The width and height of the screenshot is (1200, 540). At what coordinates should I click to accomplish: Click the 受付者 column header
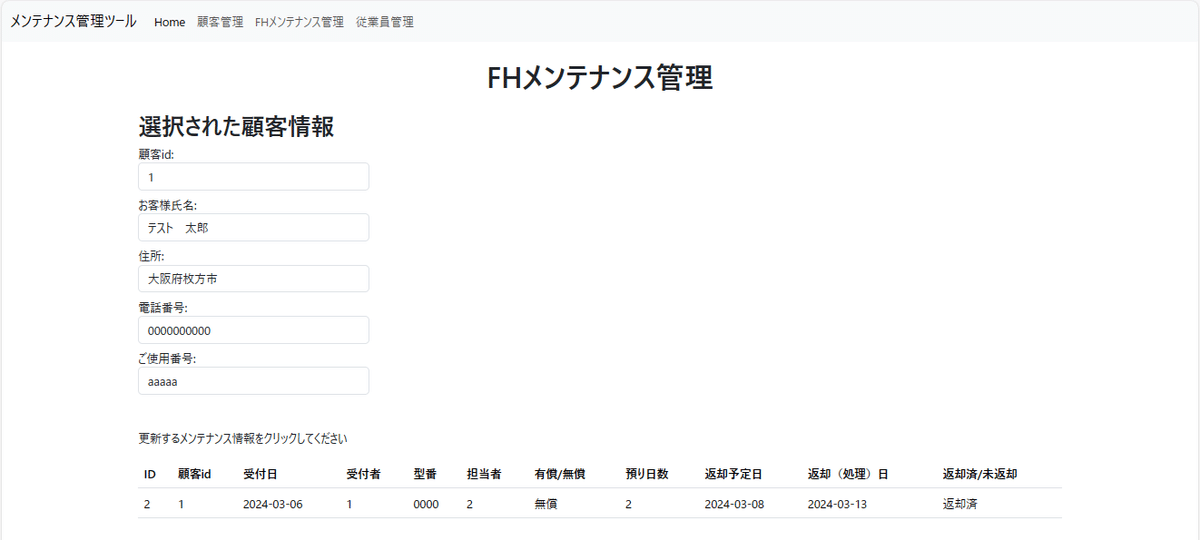(364, 474)
